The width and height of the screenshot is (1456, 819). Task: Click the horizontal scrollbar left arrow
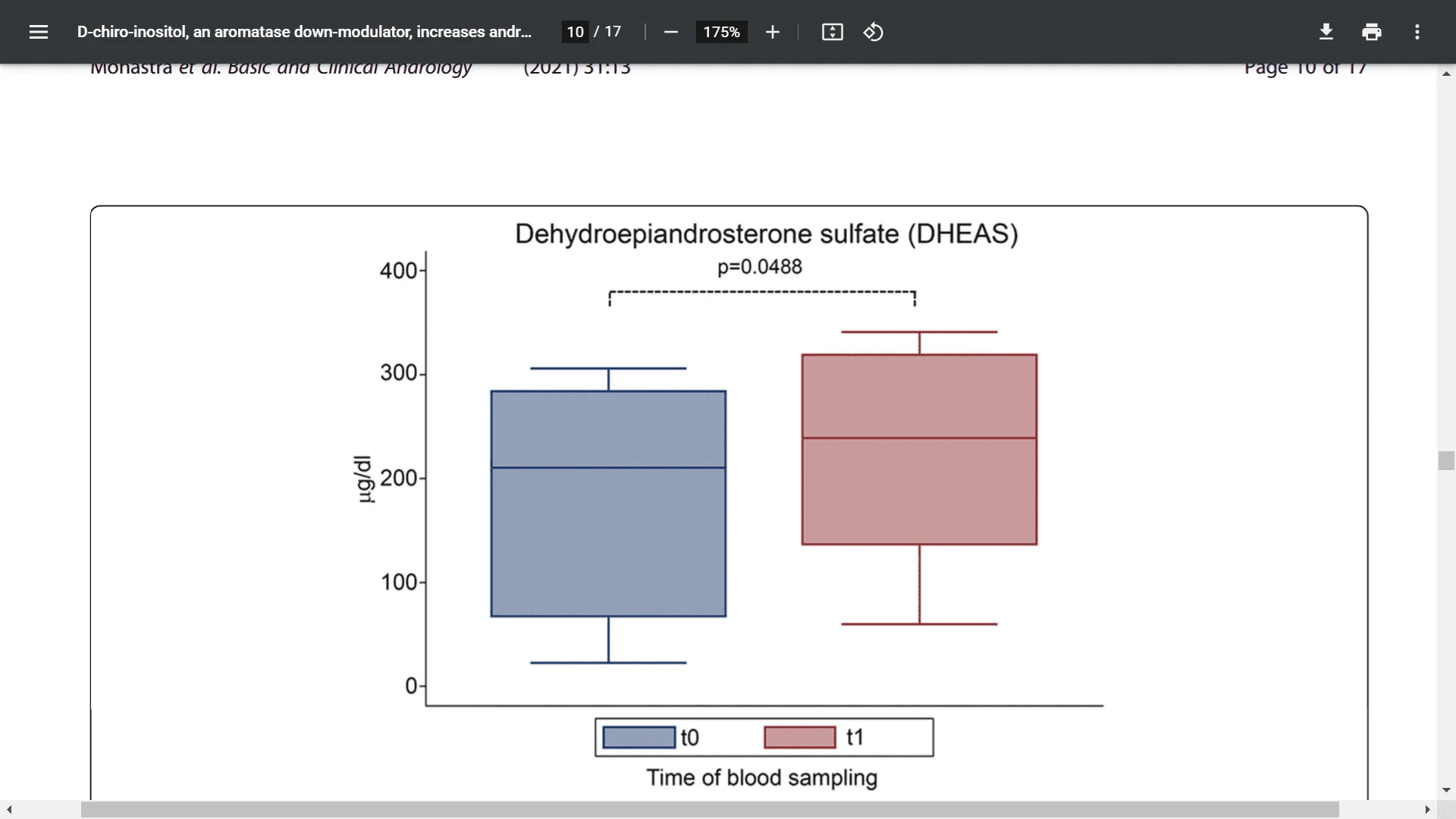(x=9, y=810)
